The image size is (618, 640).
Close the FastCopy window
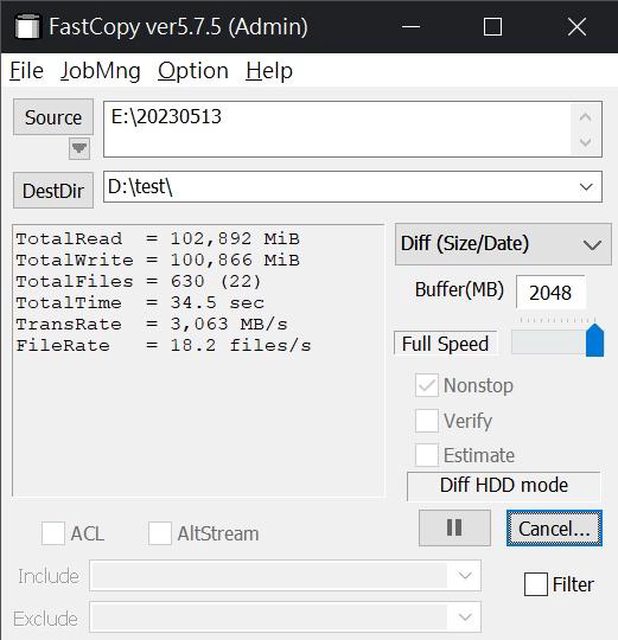(x=576, y=27)
